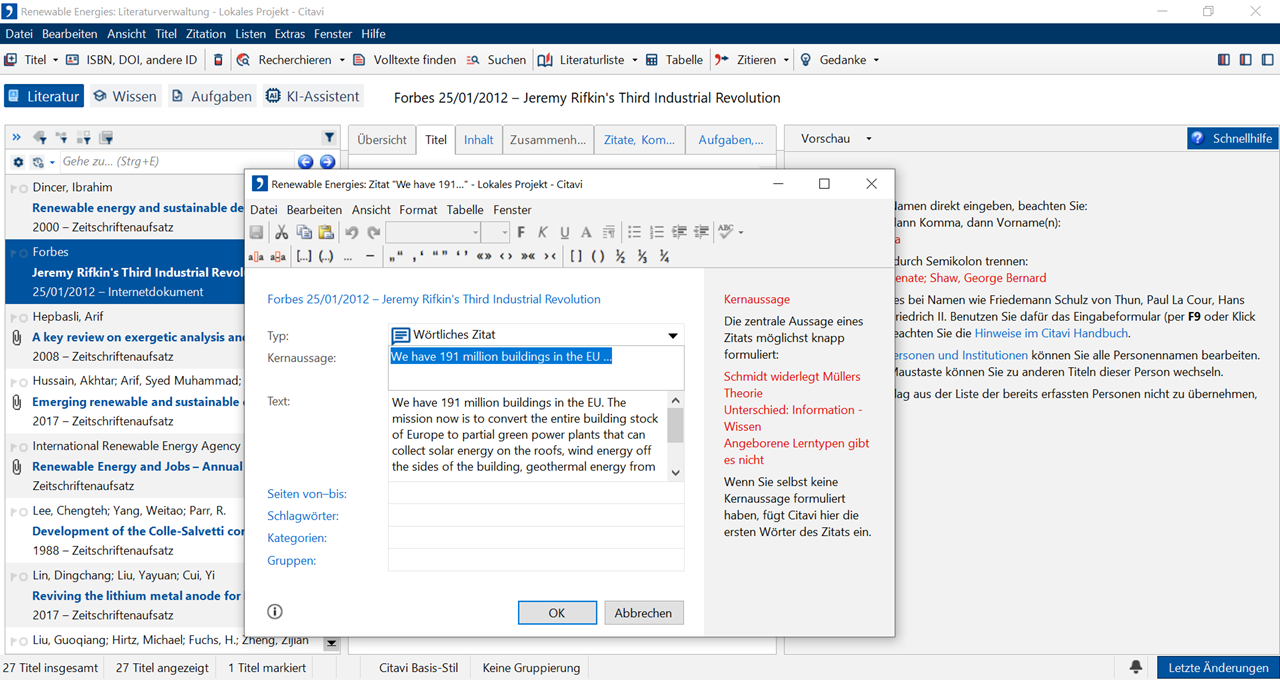1280x680 pixels.
Task: Insert the one-half fraction symbol
Action: click(621, 256)
